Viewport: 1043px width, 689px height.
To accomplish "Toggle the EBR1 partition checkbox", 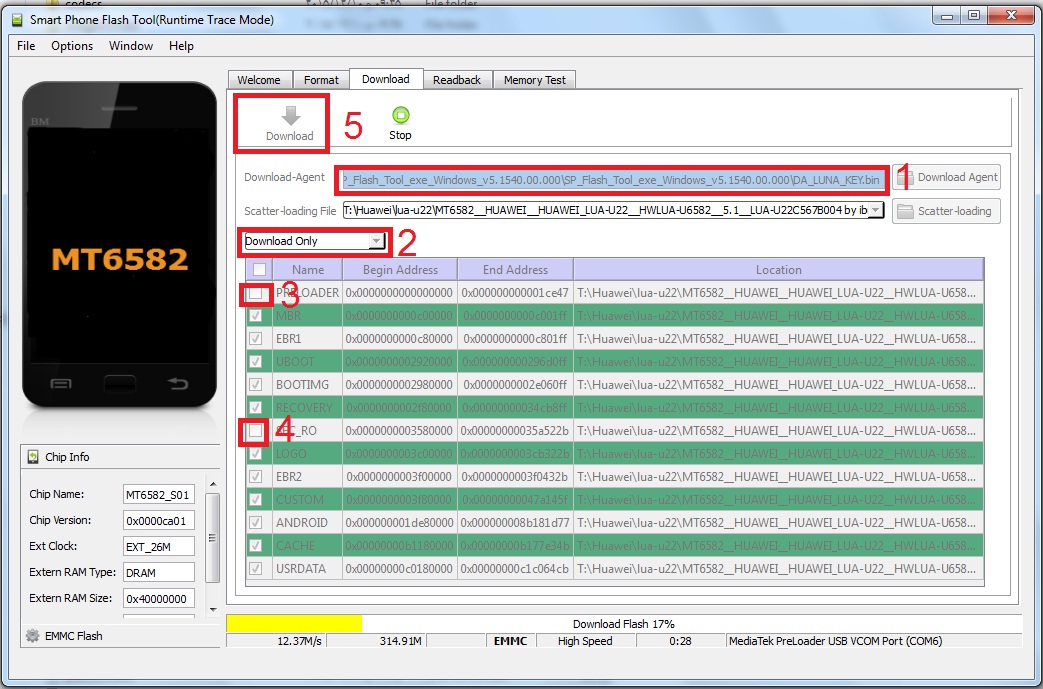I will point(255,339).
